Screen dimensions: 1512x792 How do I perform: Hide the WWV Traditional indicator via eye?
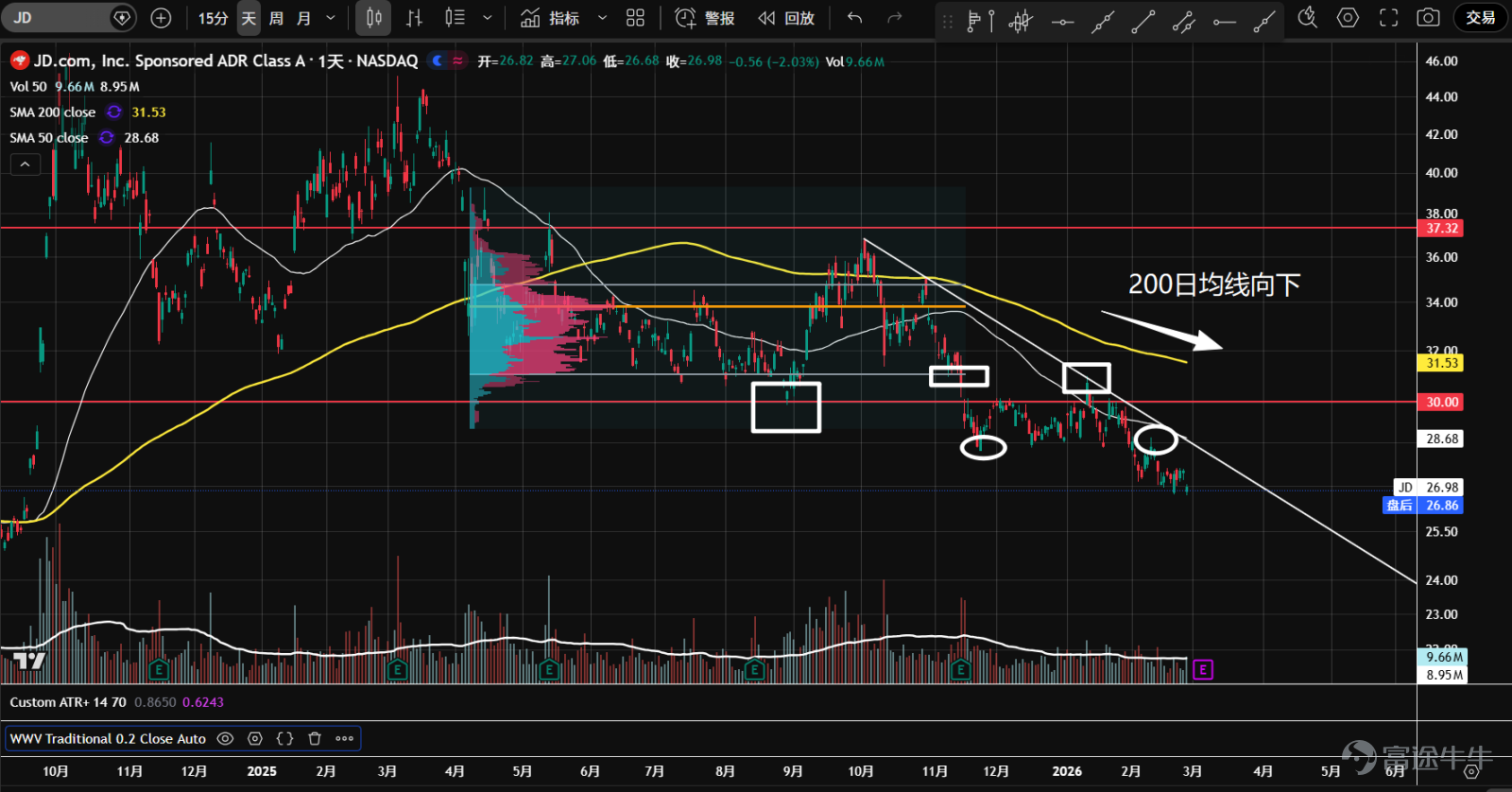pyautogui.click(x=225, y=739)
